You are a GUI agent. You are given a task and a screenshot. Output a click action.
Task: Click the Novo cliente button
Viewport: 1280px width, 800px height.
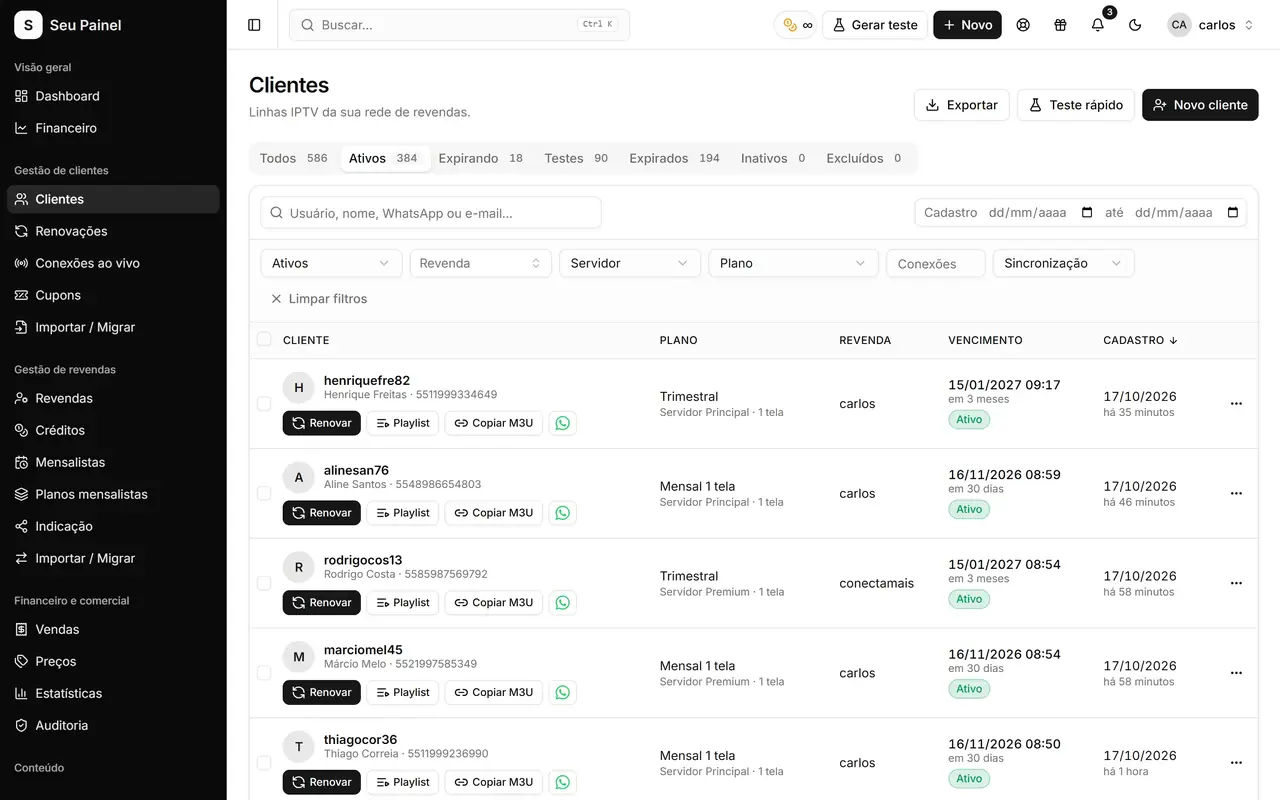[x=1200, y=105]
